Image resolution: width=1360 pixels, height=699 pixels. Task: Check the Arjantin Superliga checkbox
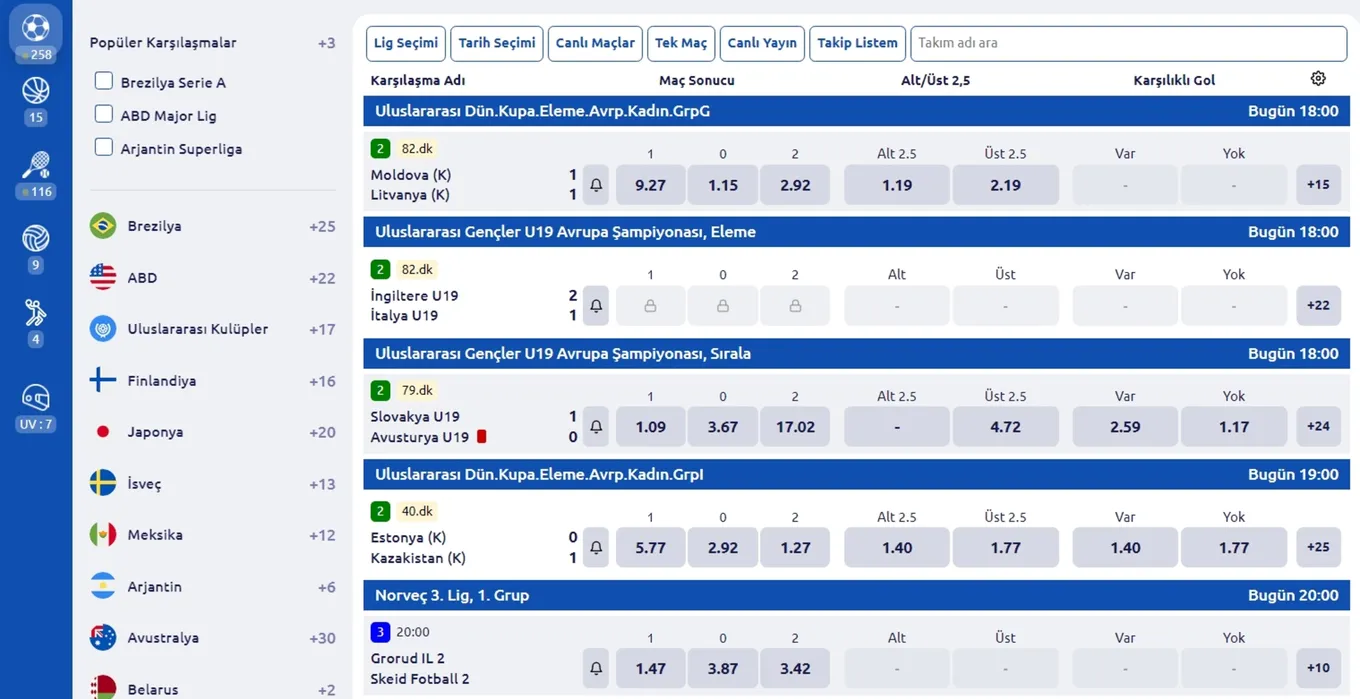coord(103,147)
